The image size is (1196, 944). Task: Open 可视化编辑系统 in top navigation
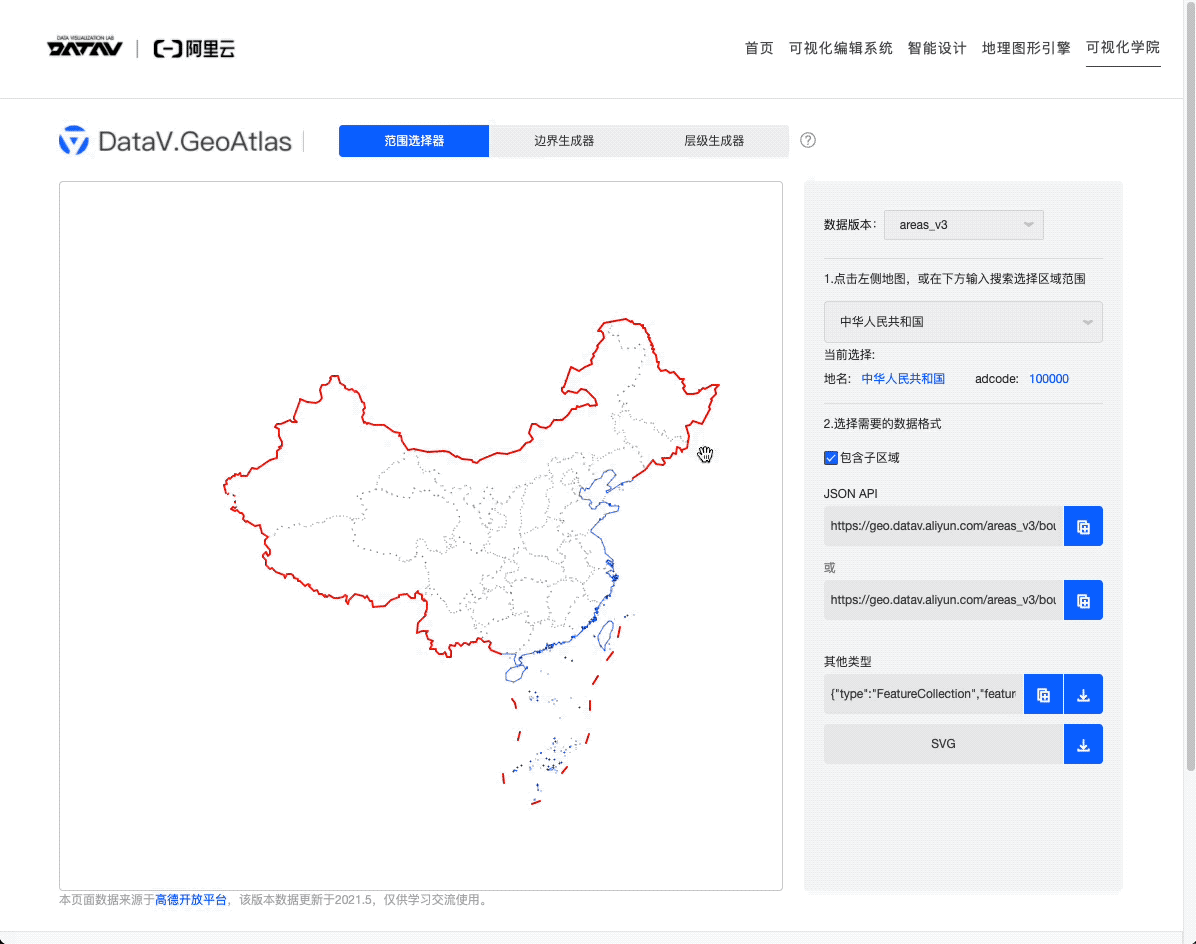click(x=841, y=48)
